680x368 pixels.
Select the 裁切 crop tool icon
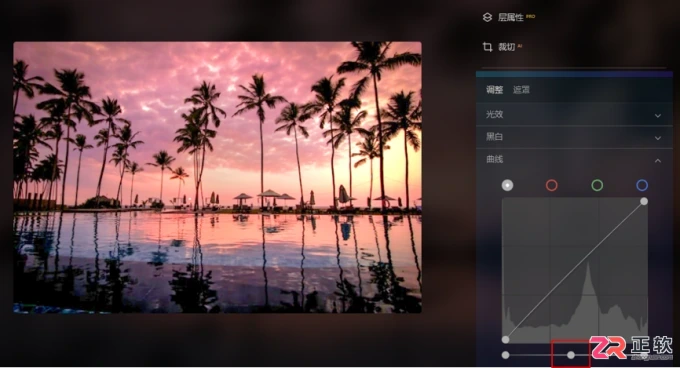click(x=487, y=47)
